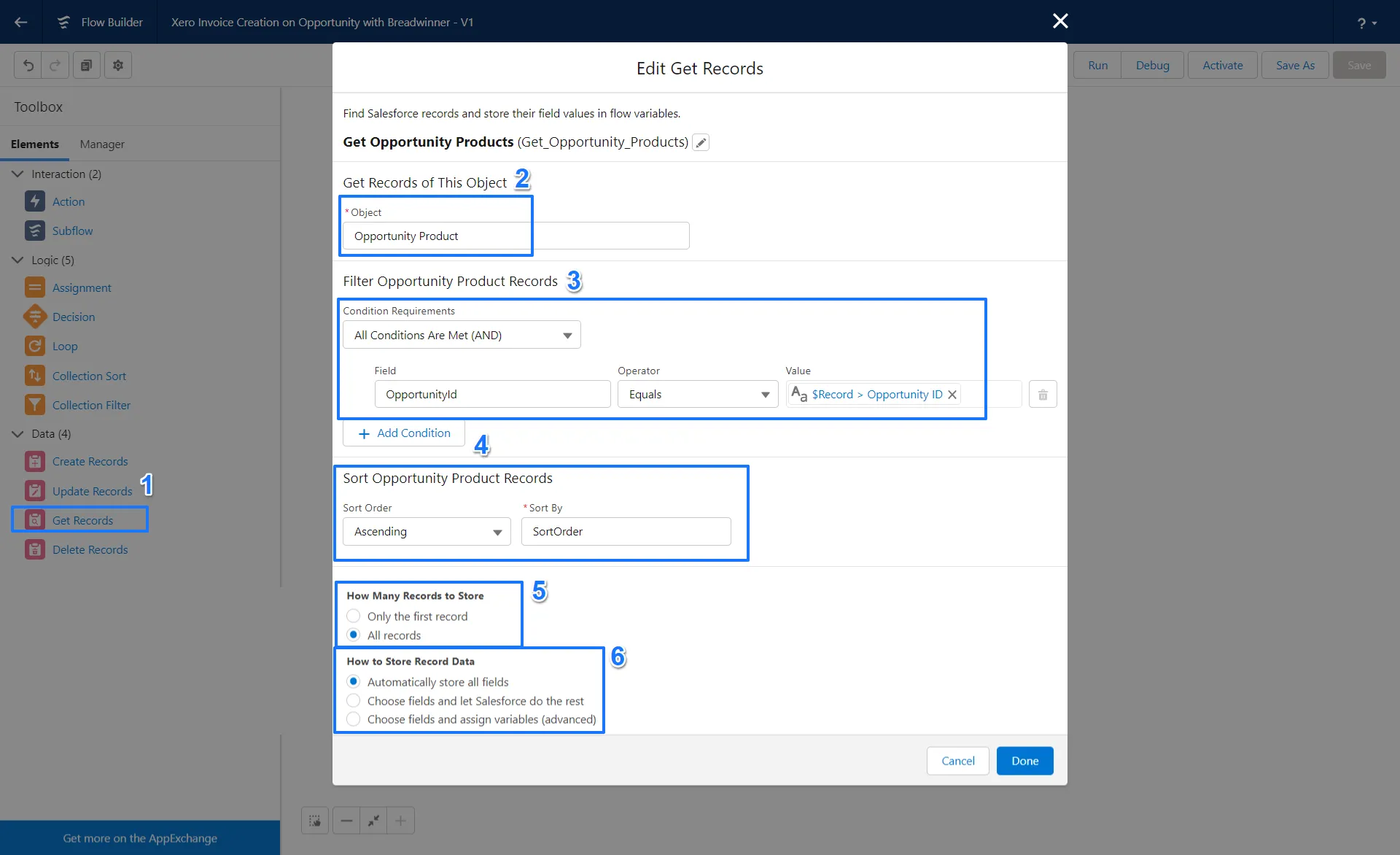Fit canvas to view icon
This screenshot has width=1400, height=855.
pos(373,821)
